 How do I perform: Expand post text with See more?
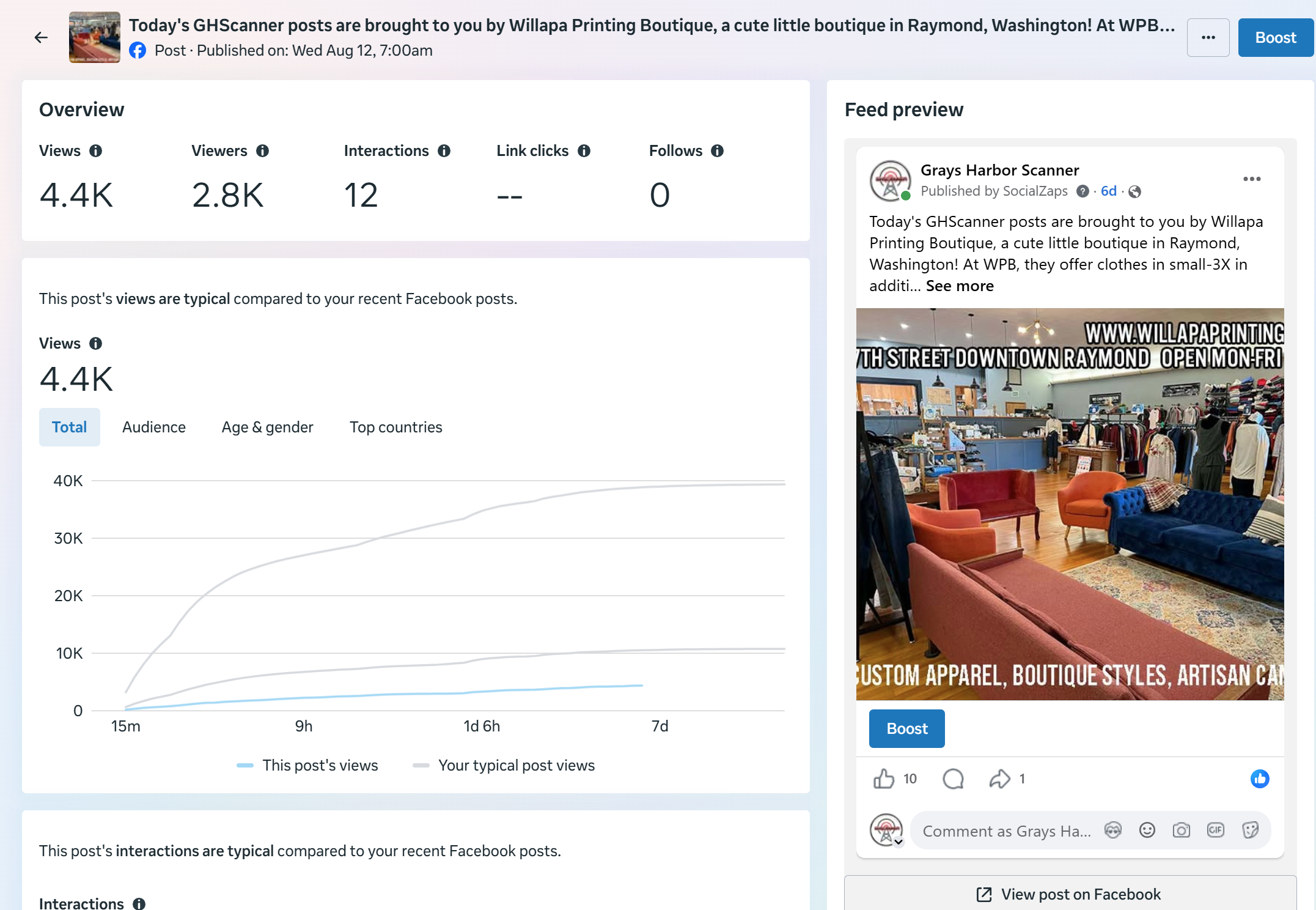[x=960, y=286]
